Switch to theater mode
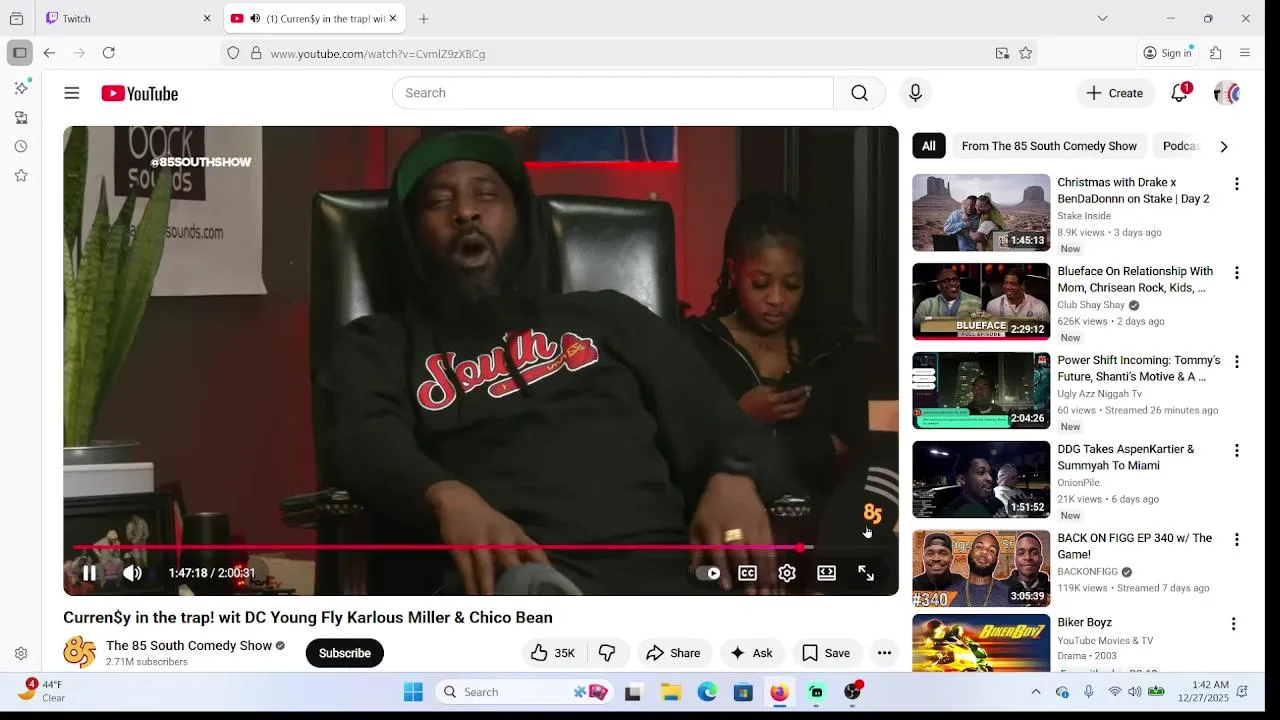The width and height of the screenshot is (1280, 720). coord(826,573)
